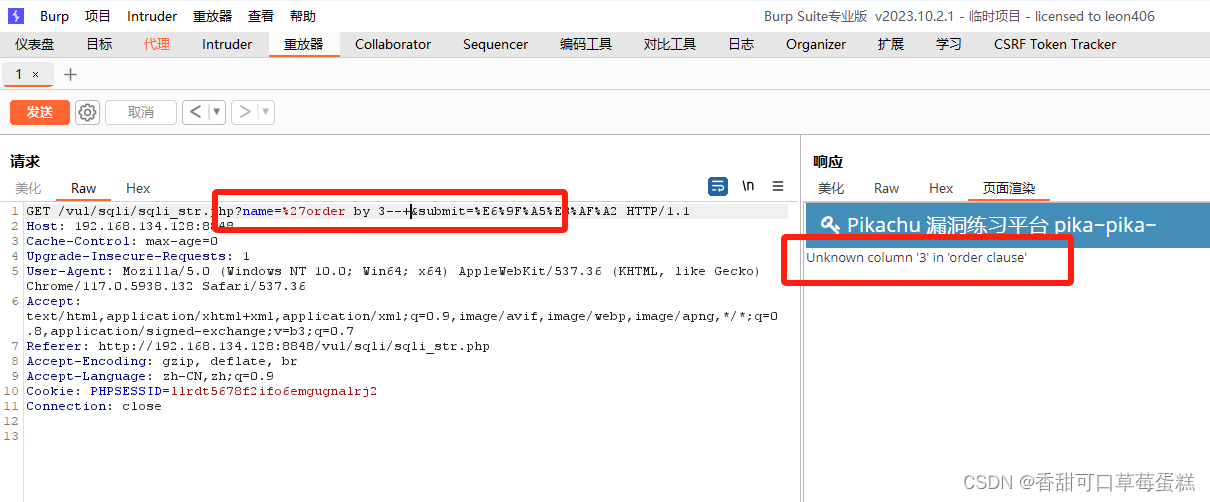Click the 响应 panel heading
The image size is (1210, 502).
tap(828, 161)
